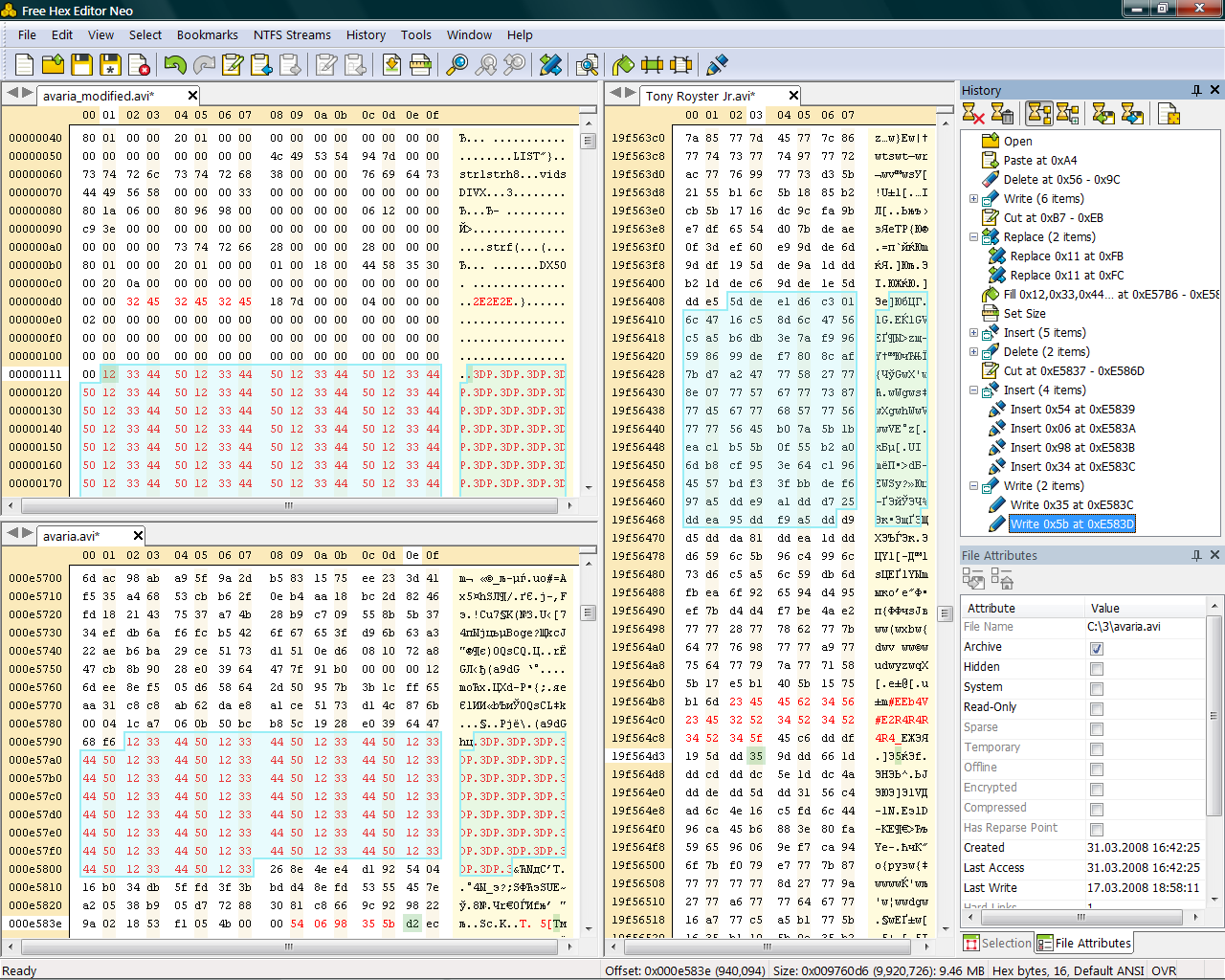This screenshot has height=980, width=1225.
Task: Select Paste at 0xA4 history entry
Action: [1040, 161]
